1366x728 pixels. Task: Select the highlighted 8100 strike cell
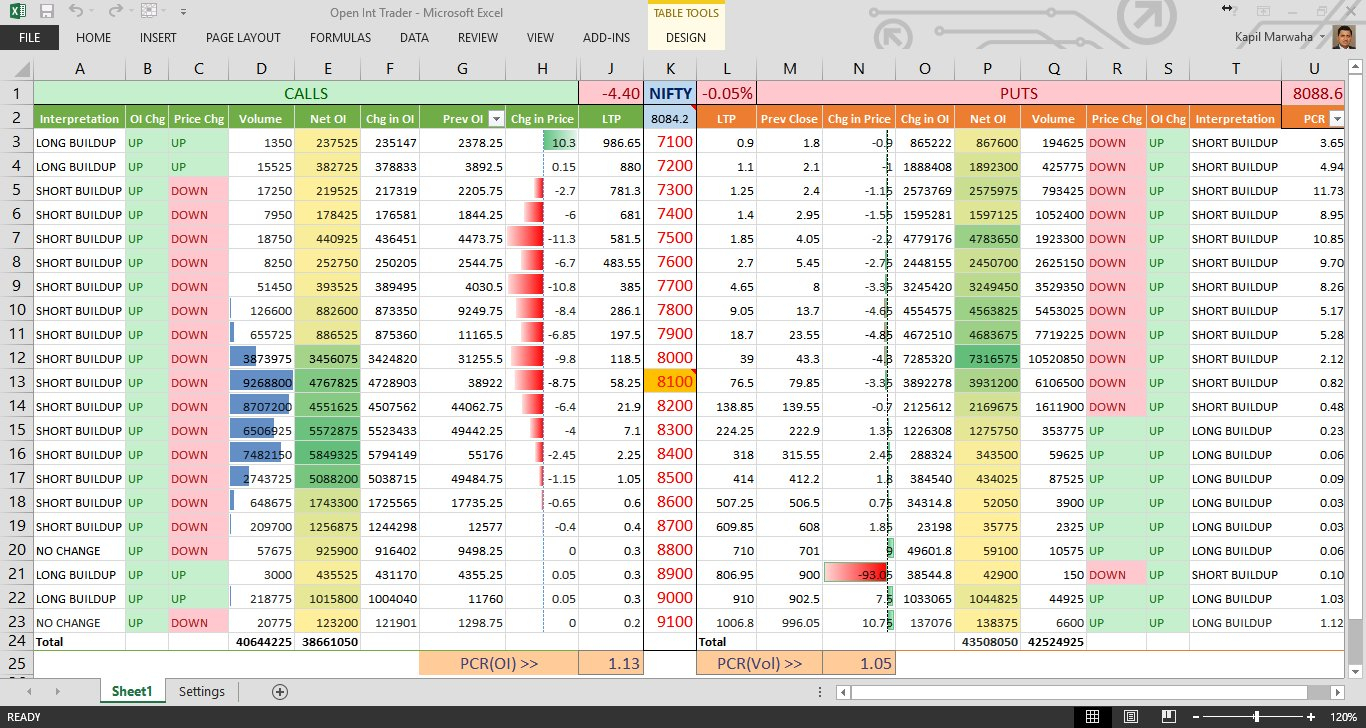coord(674,382)
